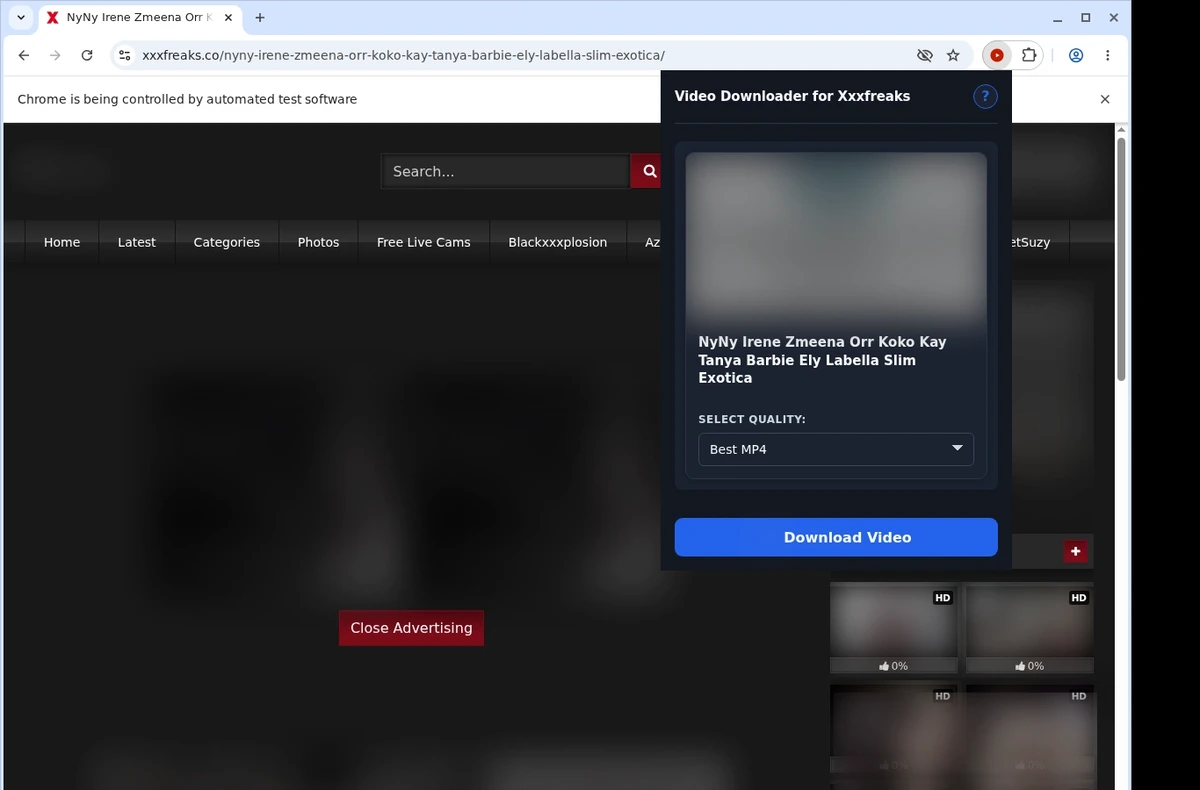The width and height of the screenshot is (1200, 790).
Task: Select the NyNy Irene Zmeena browser tab
Action: tap(138, 17)
